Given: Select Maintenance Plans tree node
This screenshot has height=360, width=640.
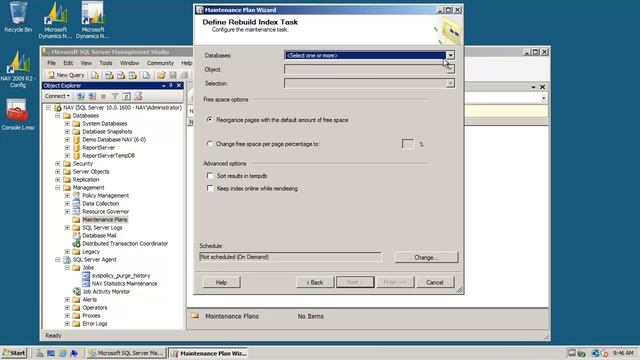Looking at the screenshot, I should pos(105,220).
